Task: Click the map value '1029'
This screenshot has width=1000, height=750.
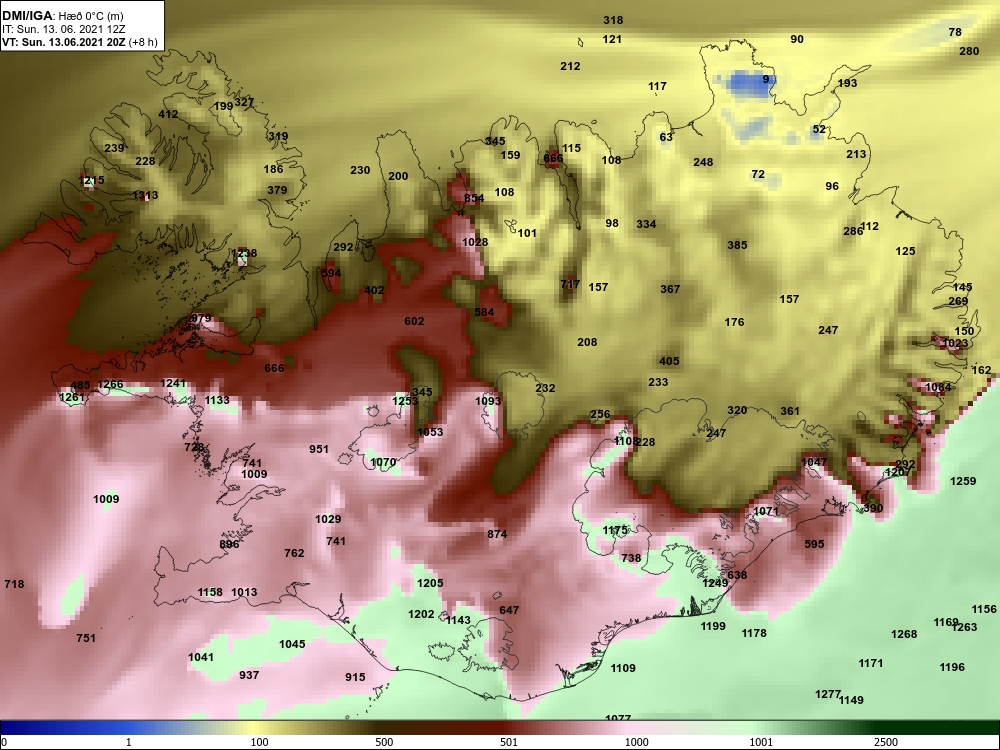Action: pyautogui.click(x=328, y=520)
